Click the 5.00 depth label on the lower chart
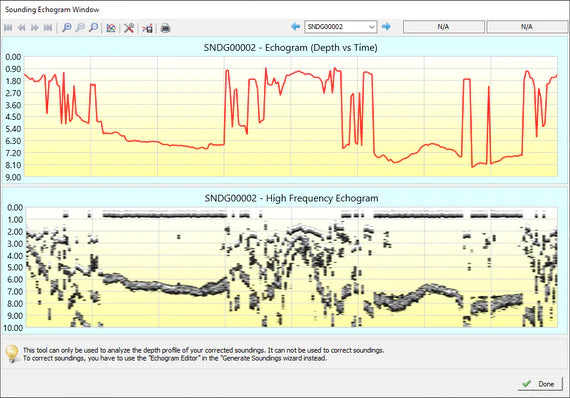This screenshot has height=398, width=570. click(x=15, y=268)
